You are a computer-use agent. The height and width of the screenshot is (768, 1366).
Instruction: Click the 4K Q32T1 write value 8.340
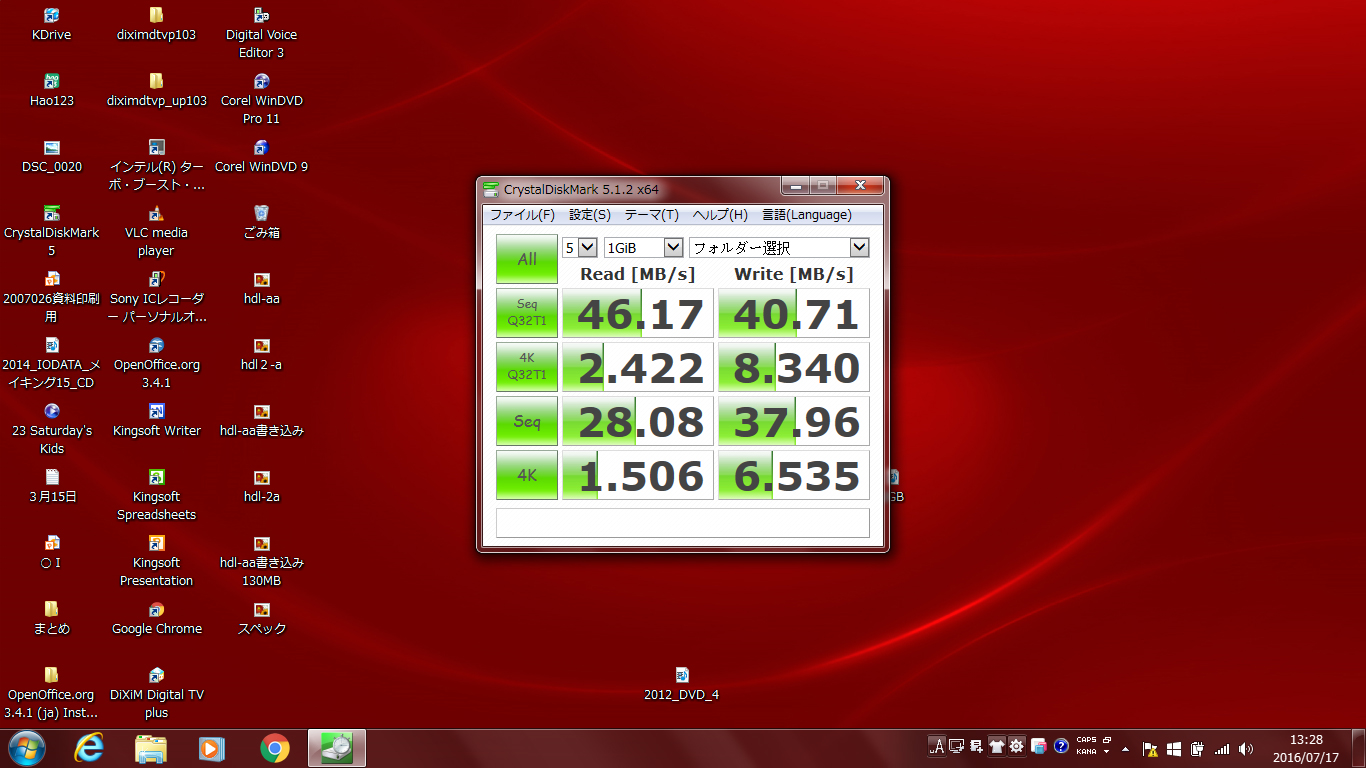pyautogui.click(x=794, y=367)
